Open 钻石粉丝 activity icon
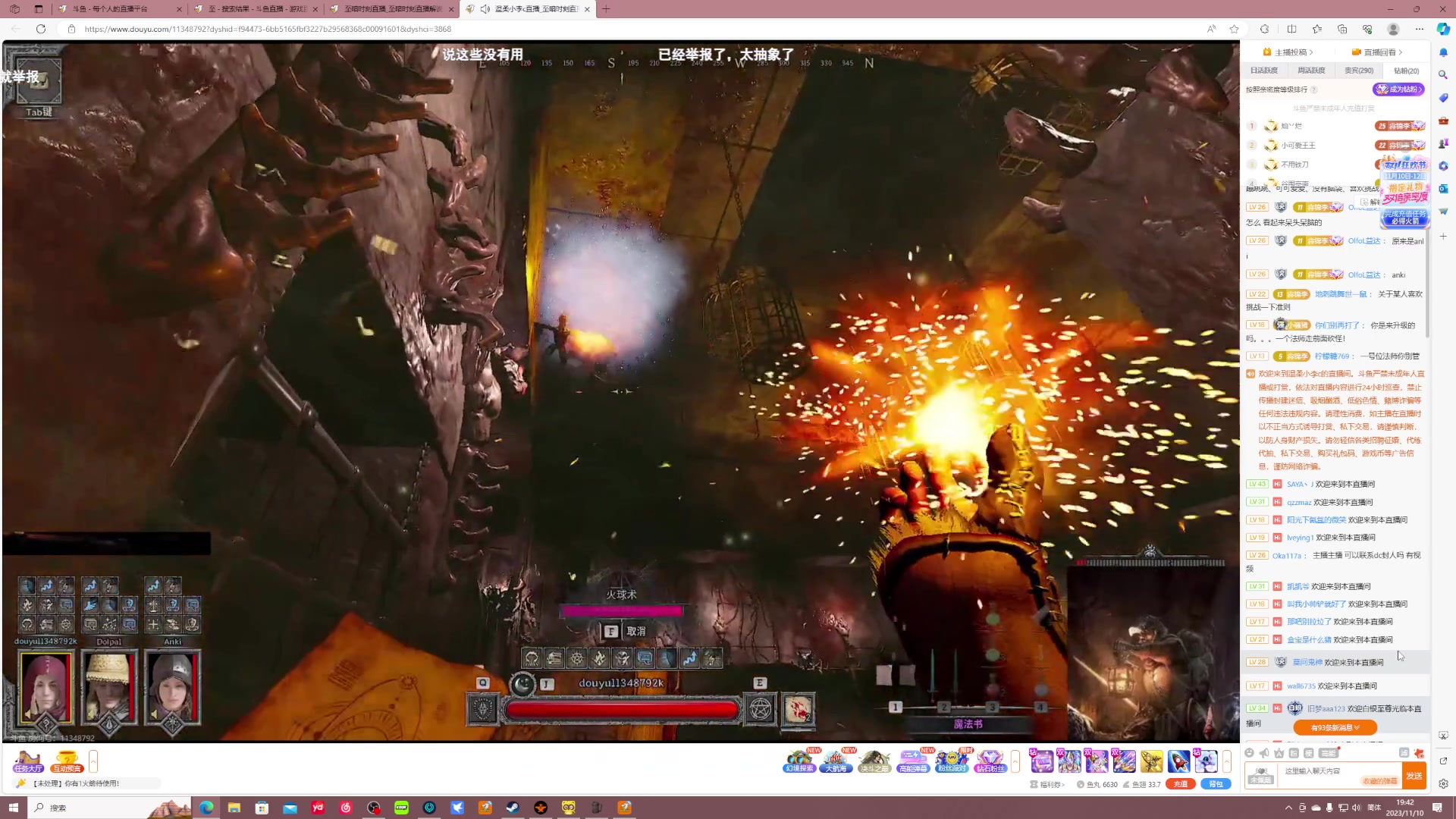Viewport: 1456px width, 819px height. [x=990, y=761]
